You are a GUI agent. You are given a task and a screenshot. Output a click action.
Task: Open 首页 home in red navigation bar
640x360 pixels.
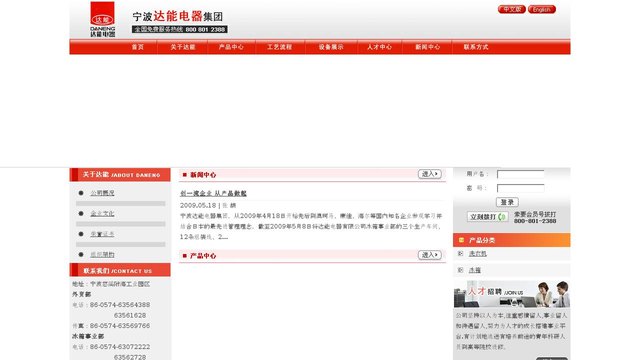pyautogui.click(x=138, y=47)
